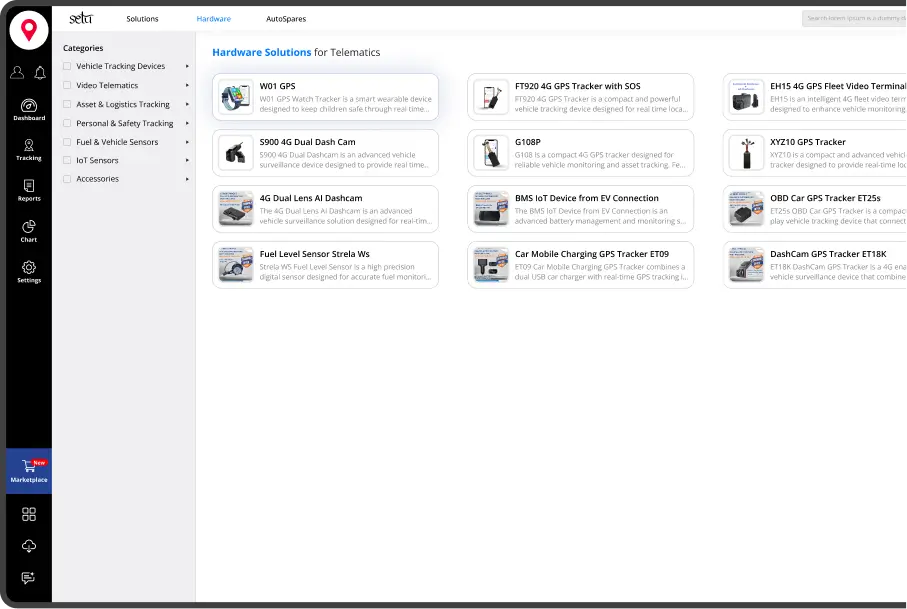Open the W01 GPS product card

325,97
